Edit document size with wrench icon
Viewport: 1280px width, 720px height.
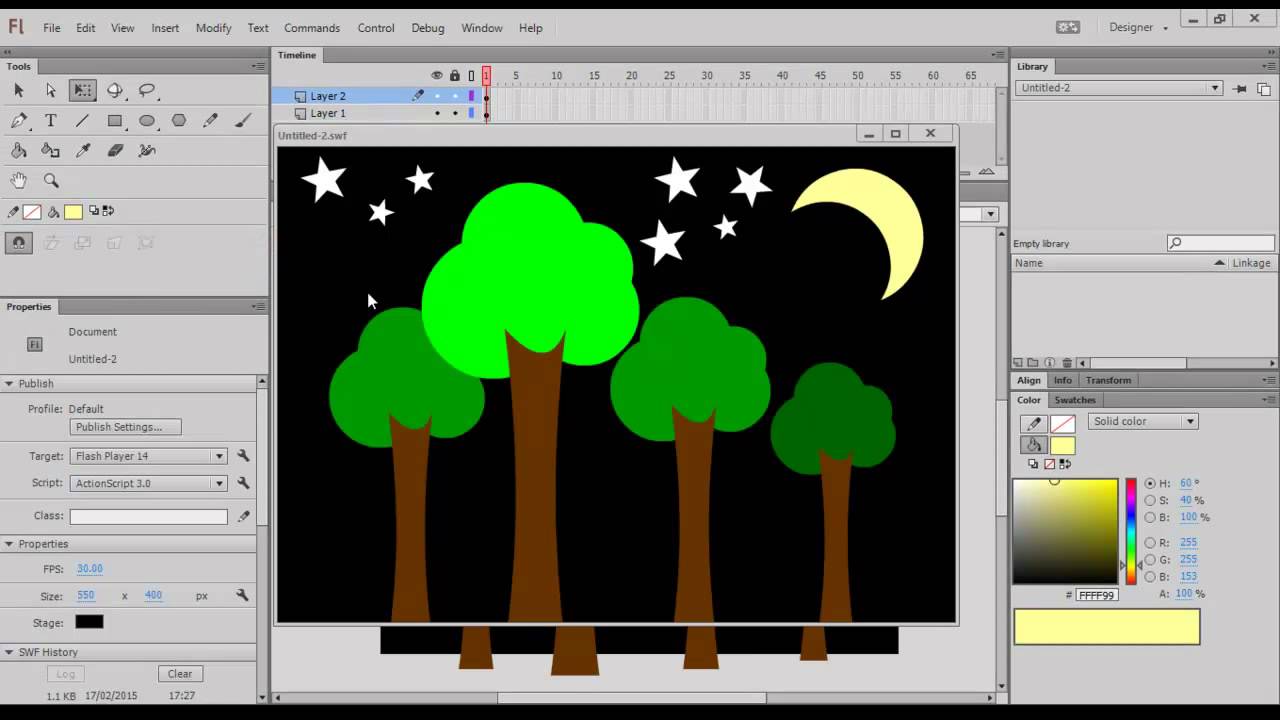pyautogui.click(x=242, y=595)
